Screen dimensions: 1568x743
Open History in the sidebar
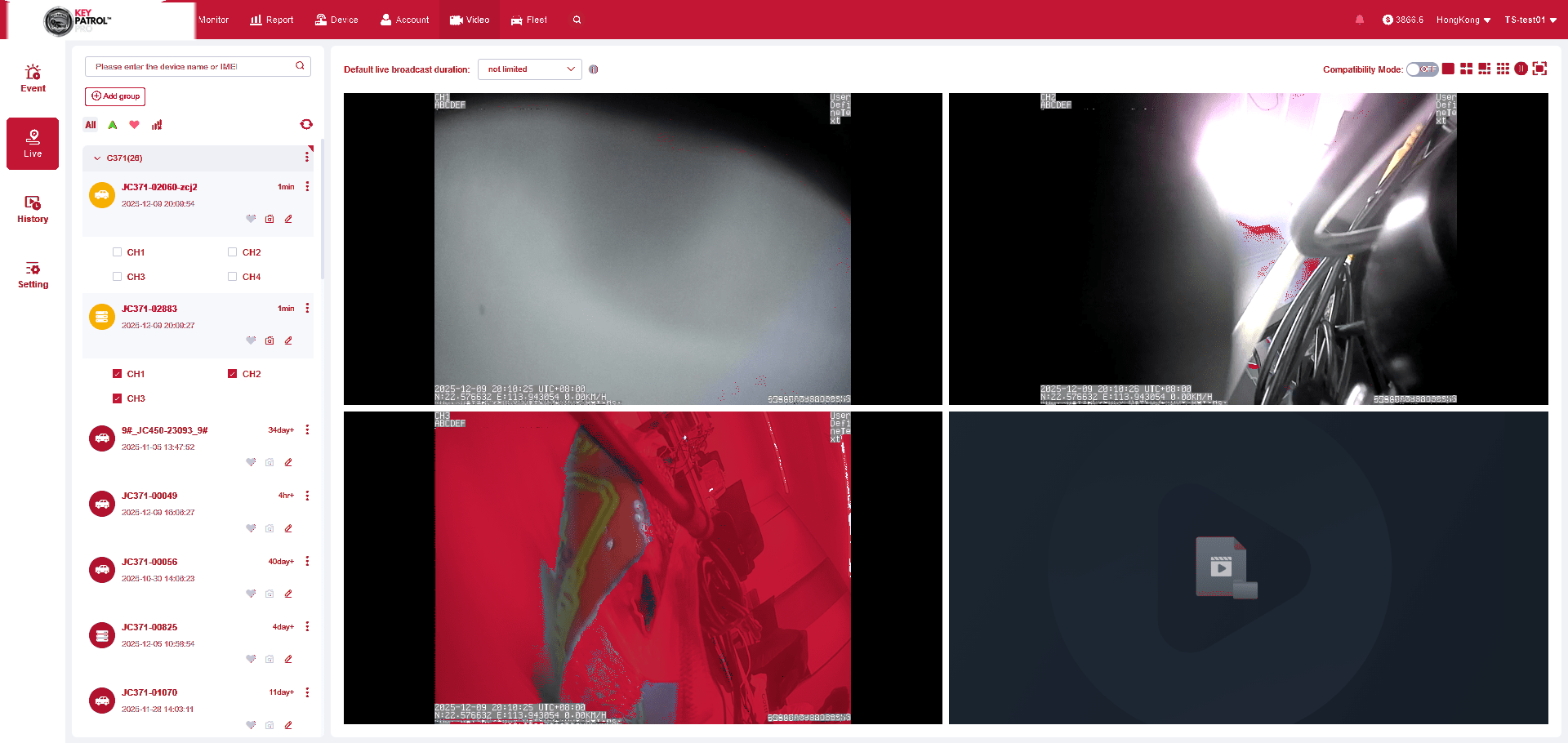click(33, 209)
